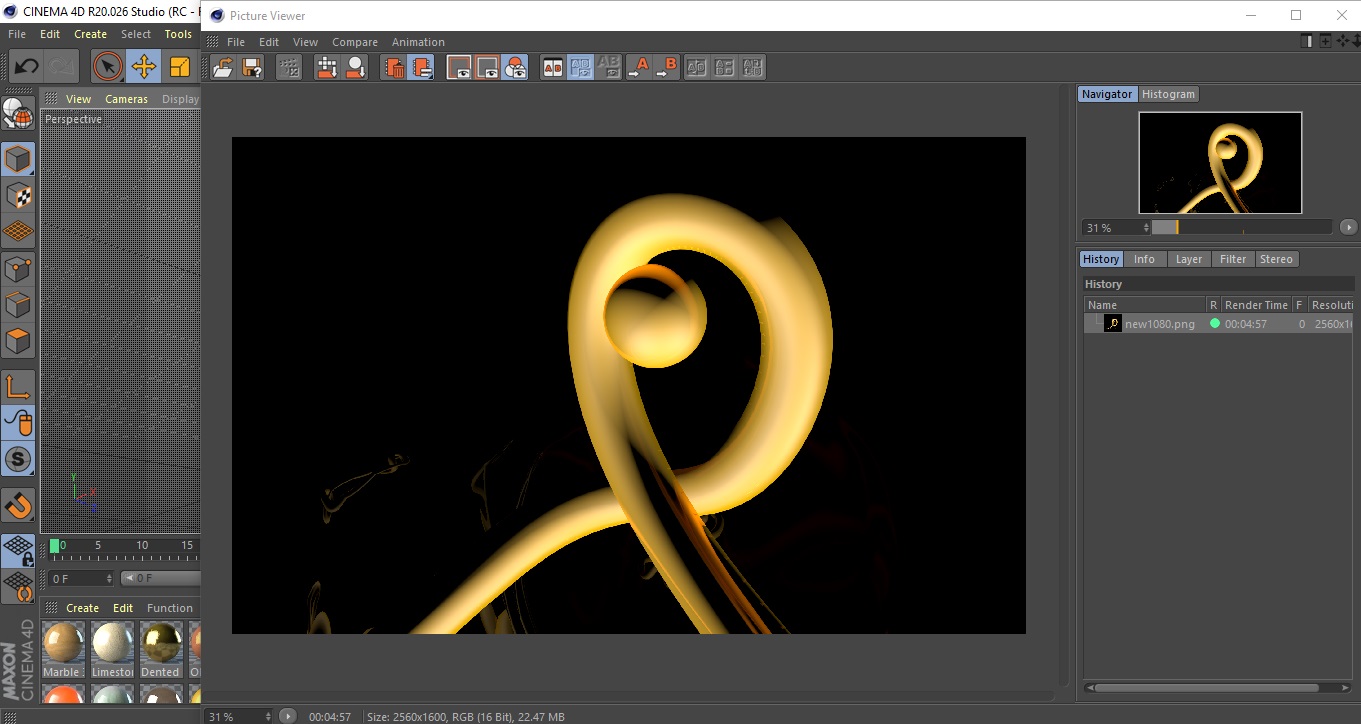Switch to the Navigator tab

1107,94
